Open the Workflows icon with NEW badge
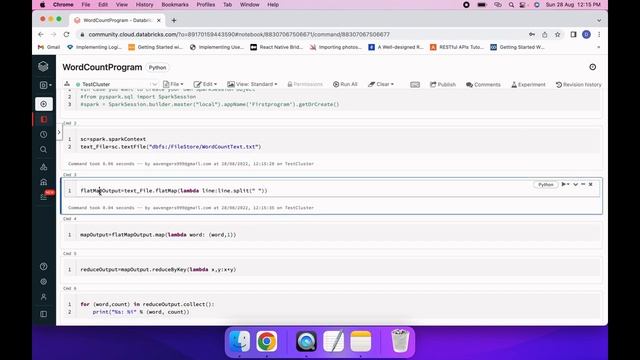The image size is (640, 360). point(45,196)
